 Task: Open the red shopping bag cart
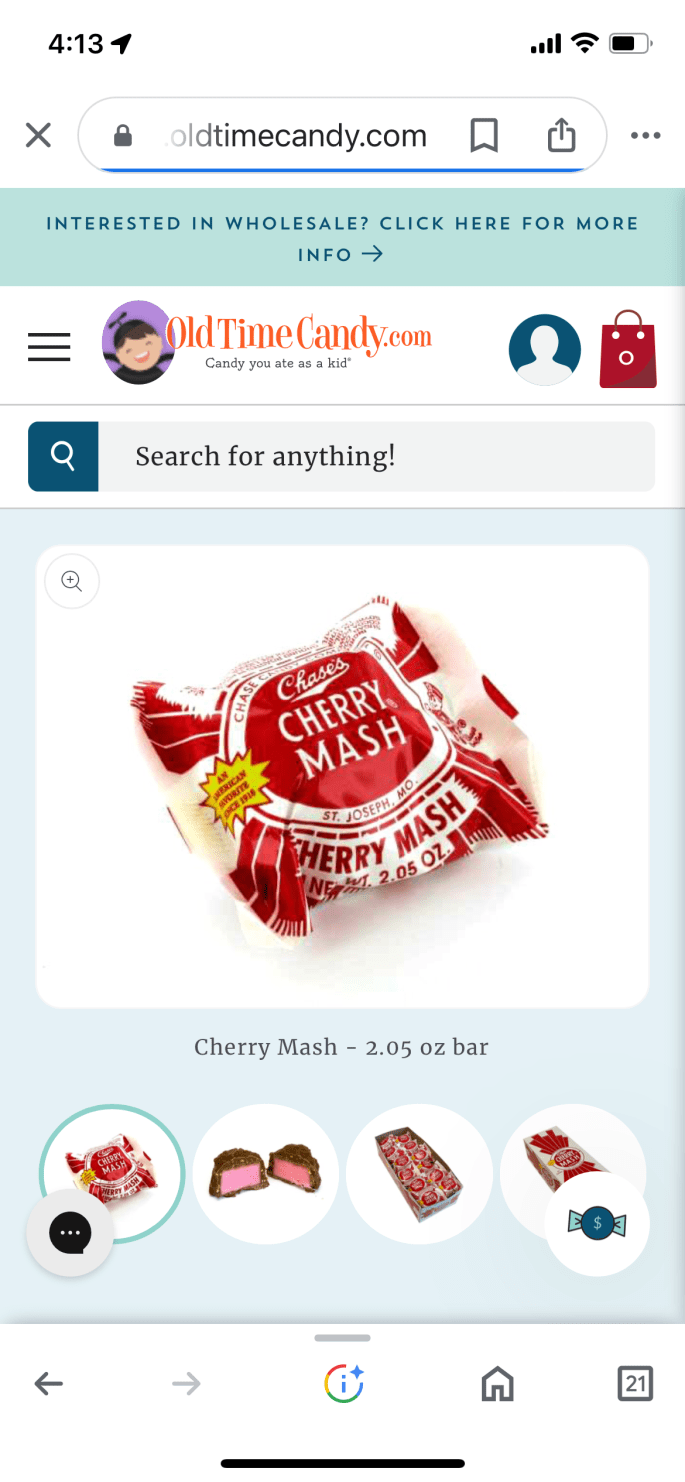(628, 349)
